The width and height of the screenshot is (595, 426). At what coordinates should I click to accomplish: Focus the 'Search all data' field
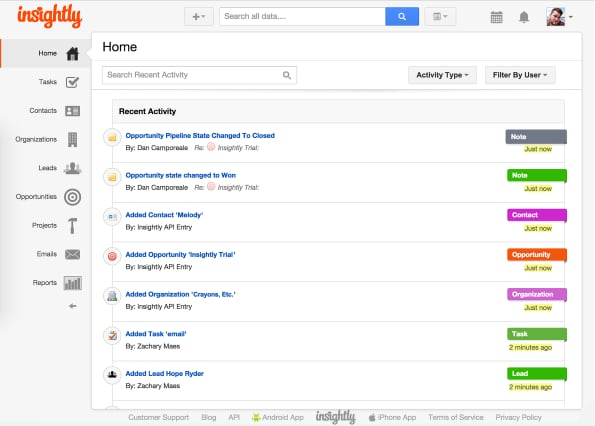click(302, 16)
